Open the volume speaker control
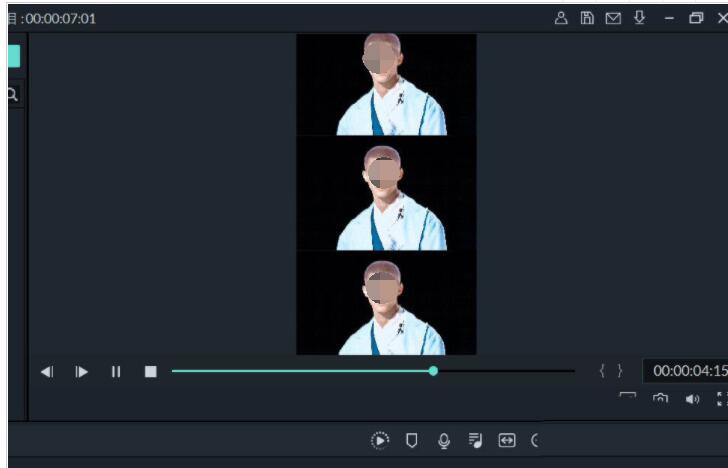The width and height of the screenshot is (728, 468). [x=692, y=399]
